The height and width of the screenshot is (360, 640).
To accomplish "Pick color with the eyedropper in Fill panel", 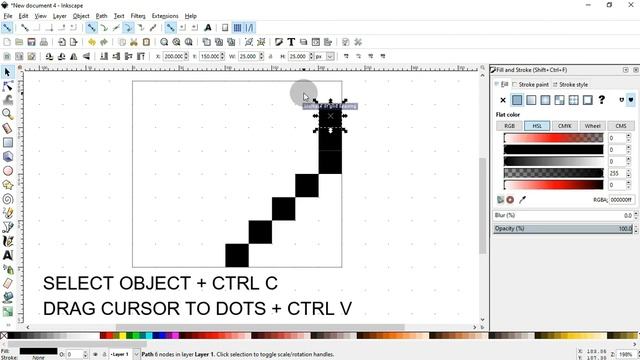I will pyautogui.click(x=522, y=200).
